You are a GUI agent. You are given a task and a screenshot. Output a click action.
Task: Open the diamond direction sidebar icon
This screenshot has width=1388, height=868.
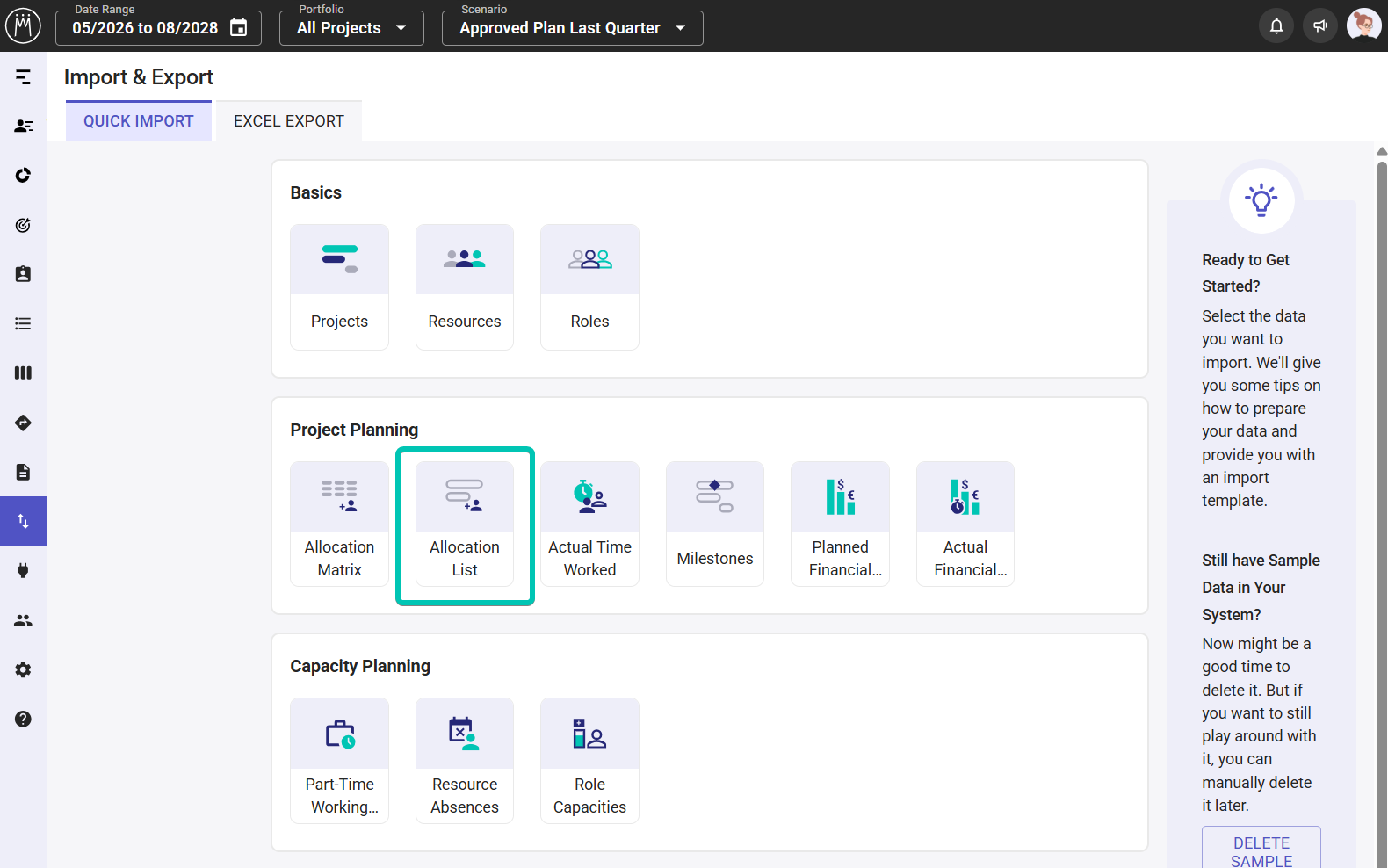(x=23, y=423)
